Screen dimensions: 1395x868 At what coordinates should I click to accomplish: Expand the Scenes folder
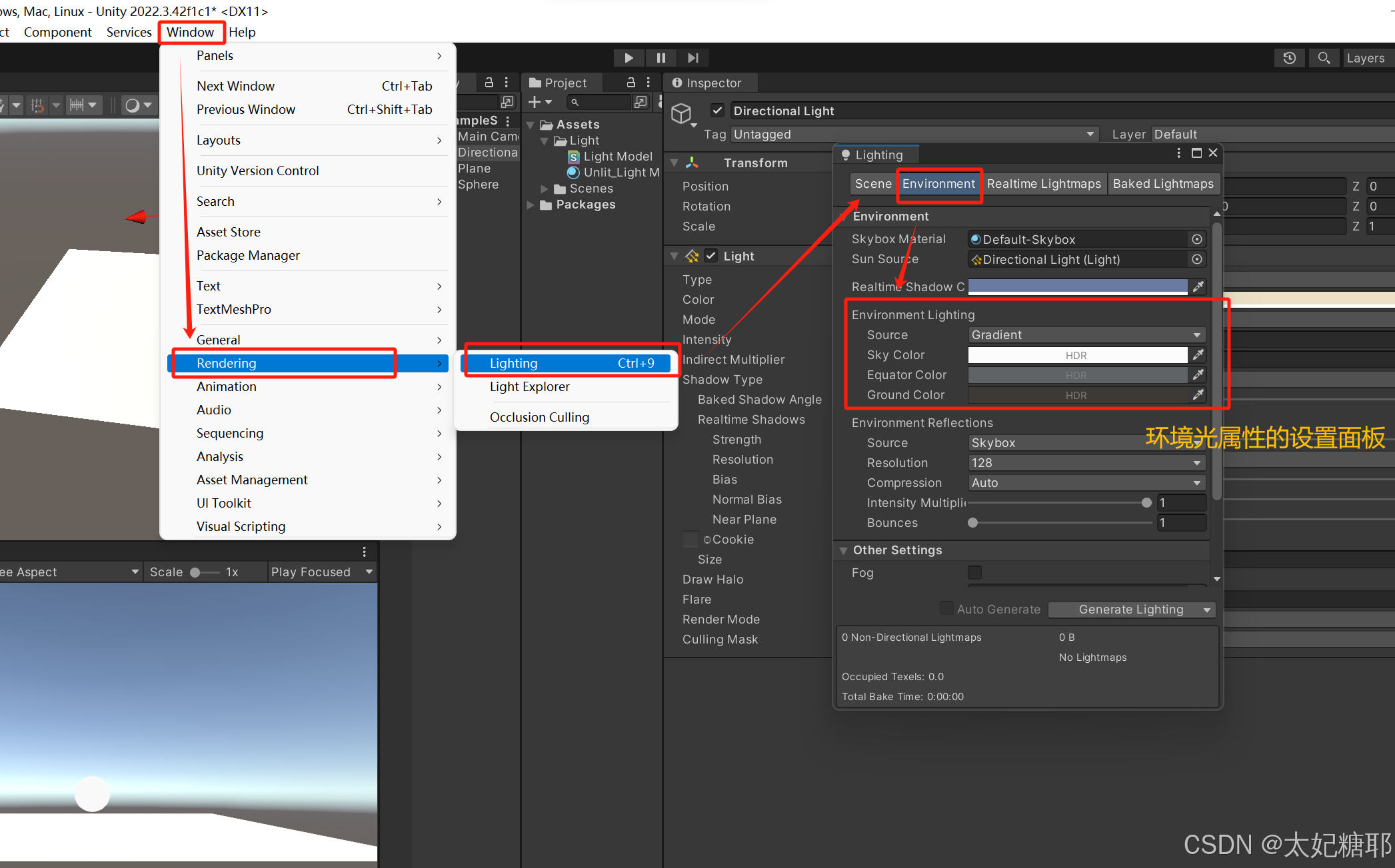pos(545,189)
